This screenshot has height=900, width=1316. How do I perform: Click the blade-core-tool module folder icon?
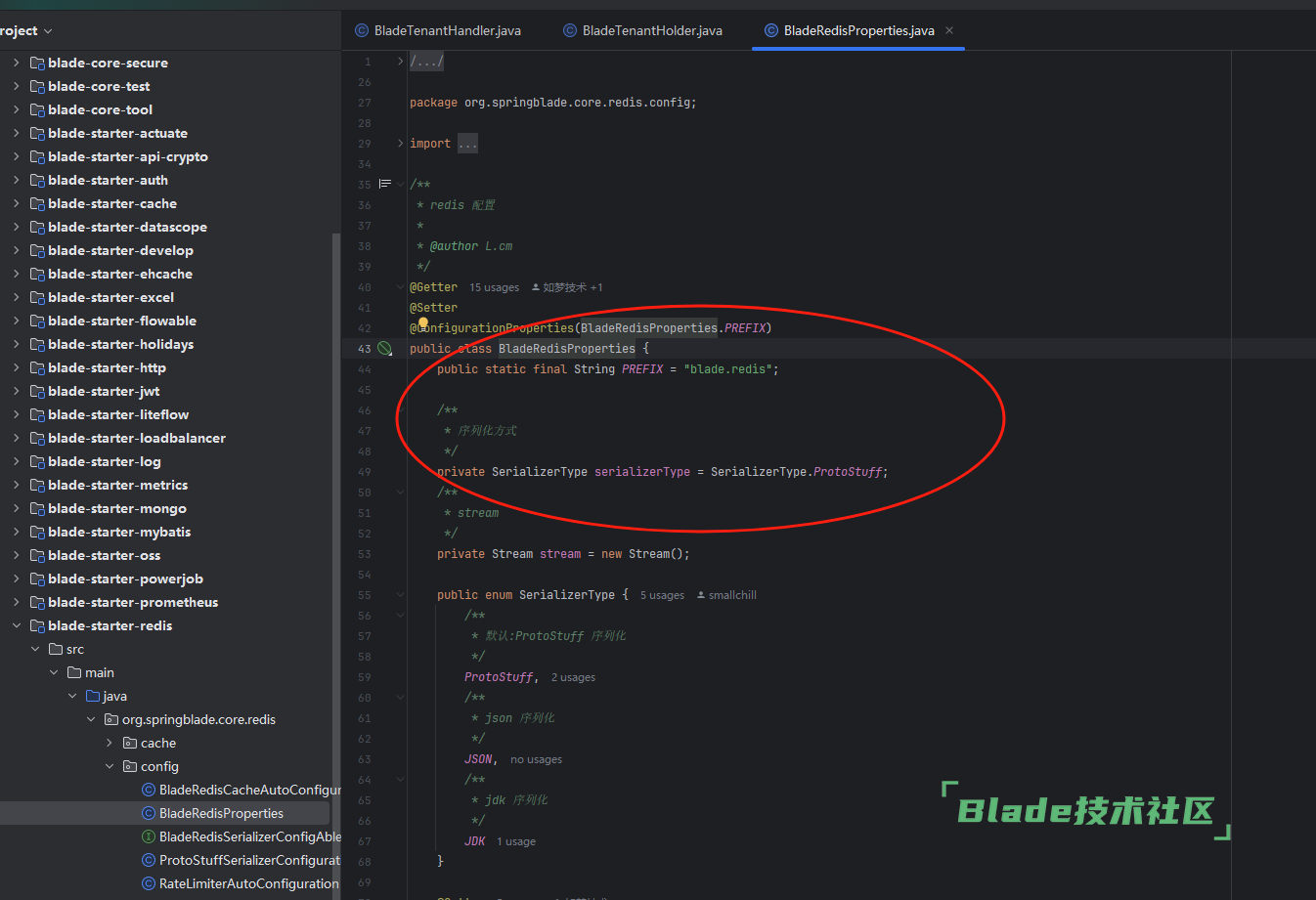[x=37, y=109]
